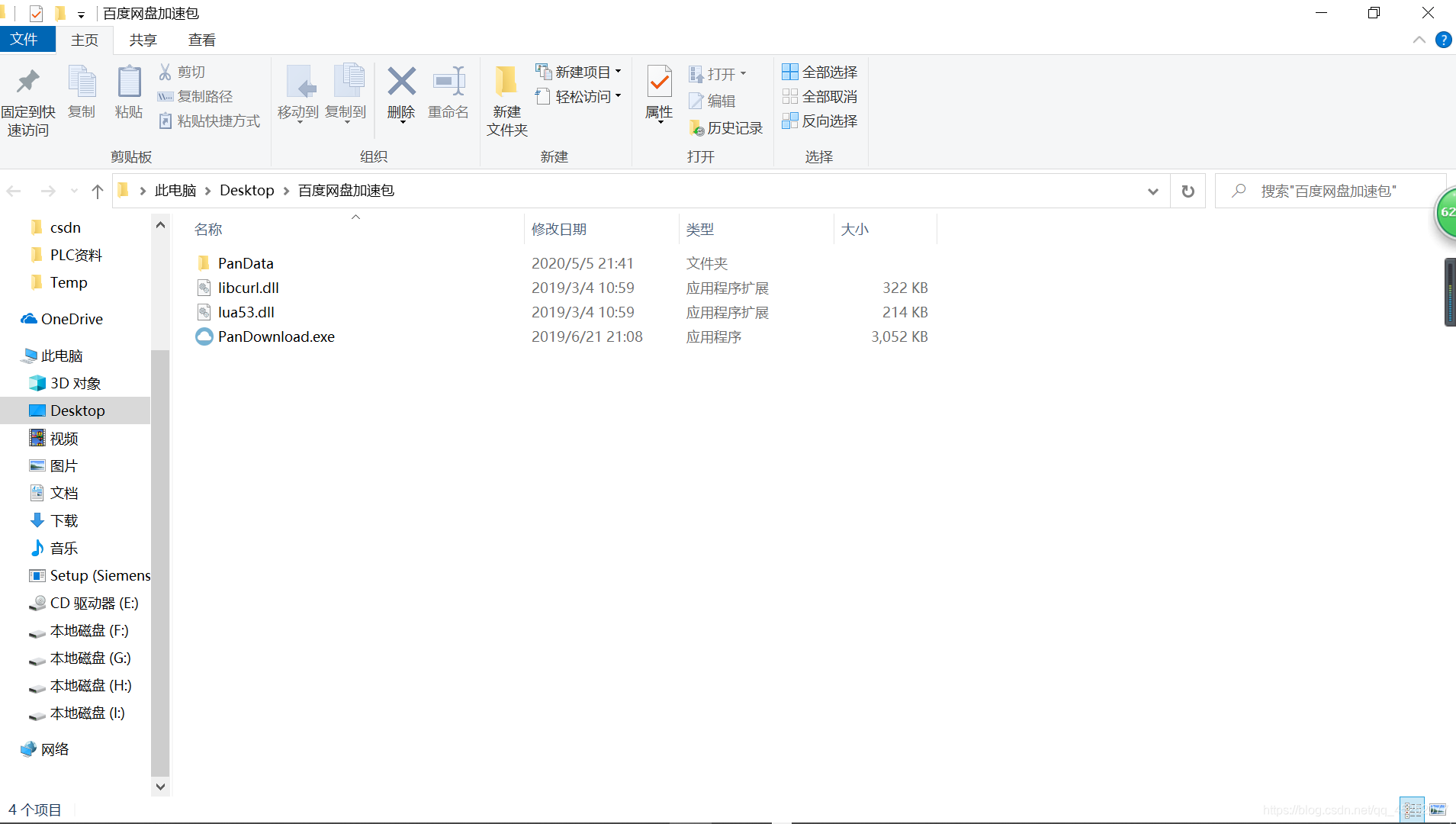Switch to the Share (共享) tab
This screenshot has width=1456, height=824.
(143, 40)
